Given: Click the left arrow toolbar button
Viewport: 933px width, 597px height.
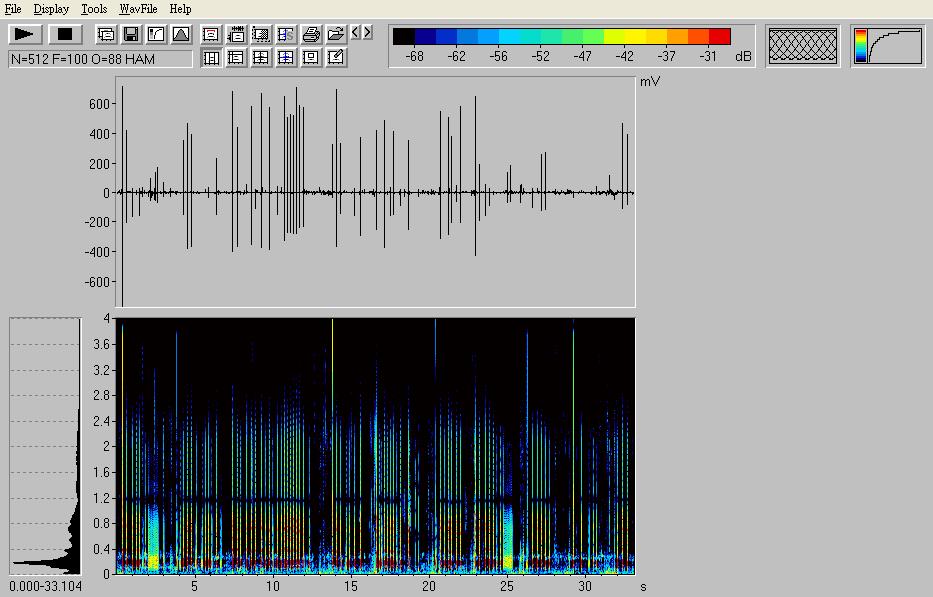Looking at the screenshot, I should [356, 33].
